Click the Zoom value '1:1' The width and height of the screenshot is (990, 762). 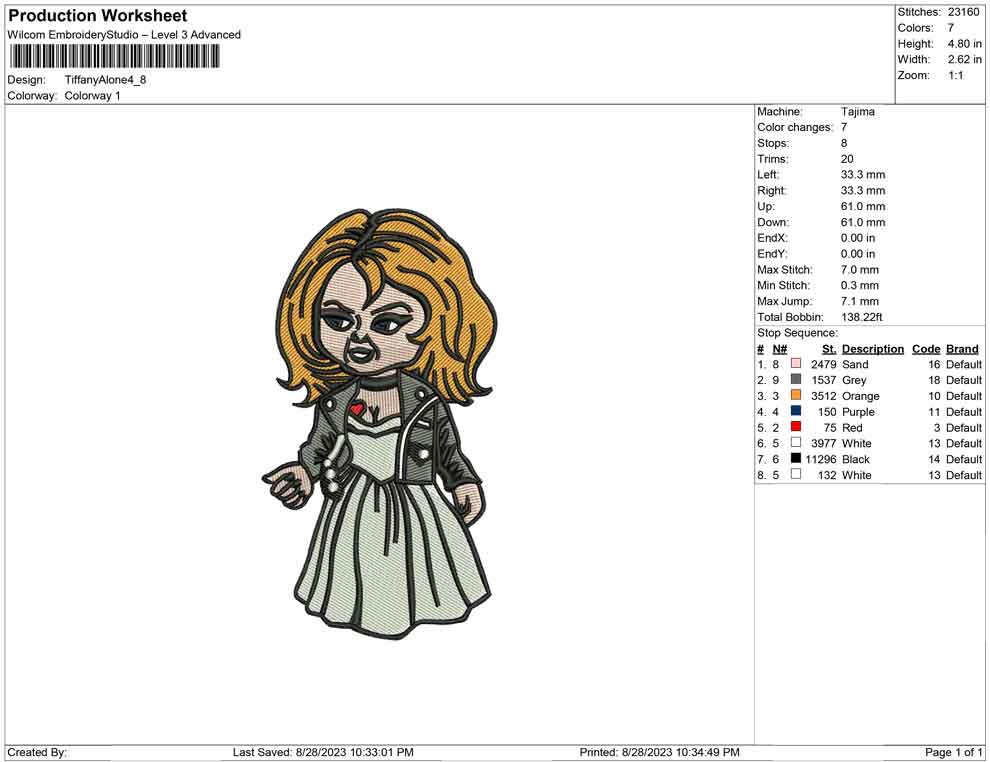click(x=955, y=75)
